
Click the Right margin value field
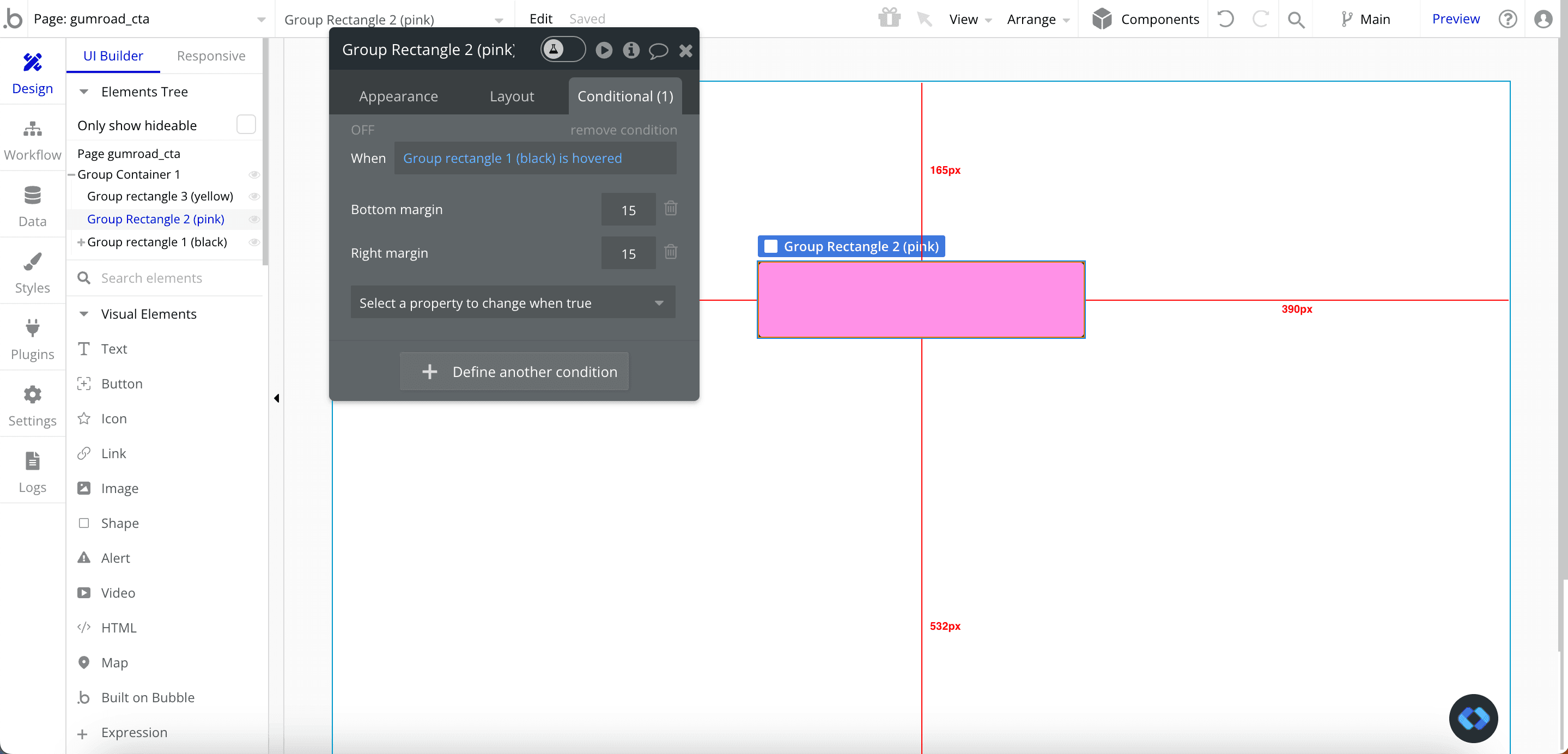(x=628, y=253)
